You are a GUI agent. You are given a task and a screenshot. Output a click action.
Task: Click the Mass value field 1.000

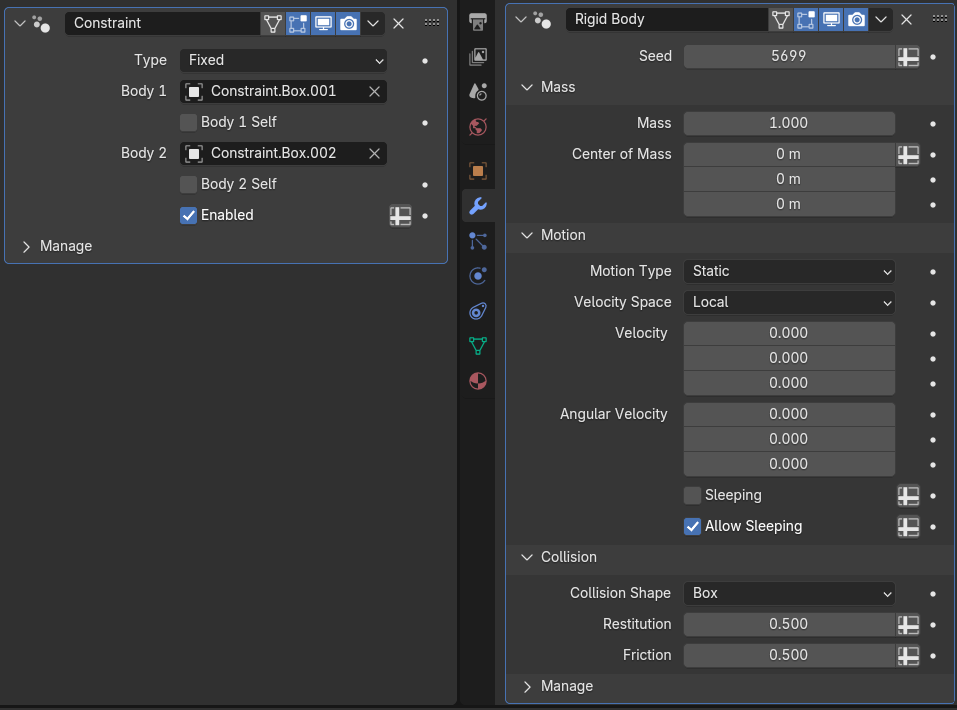pyautogui.click(x=789, y=123)
